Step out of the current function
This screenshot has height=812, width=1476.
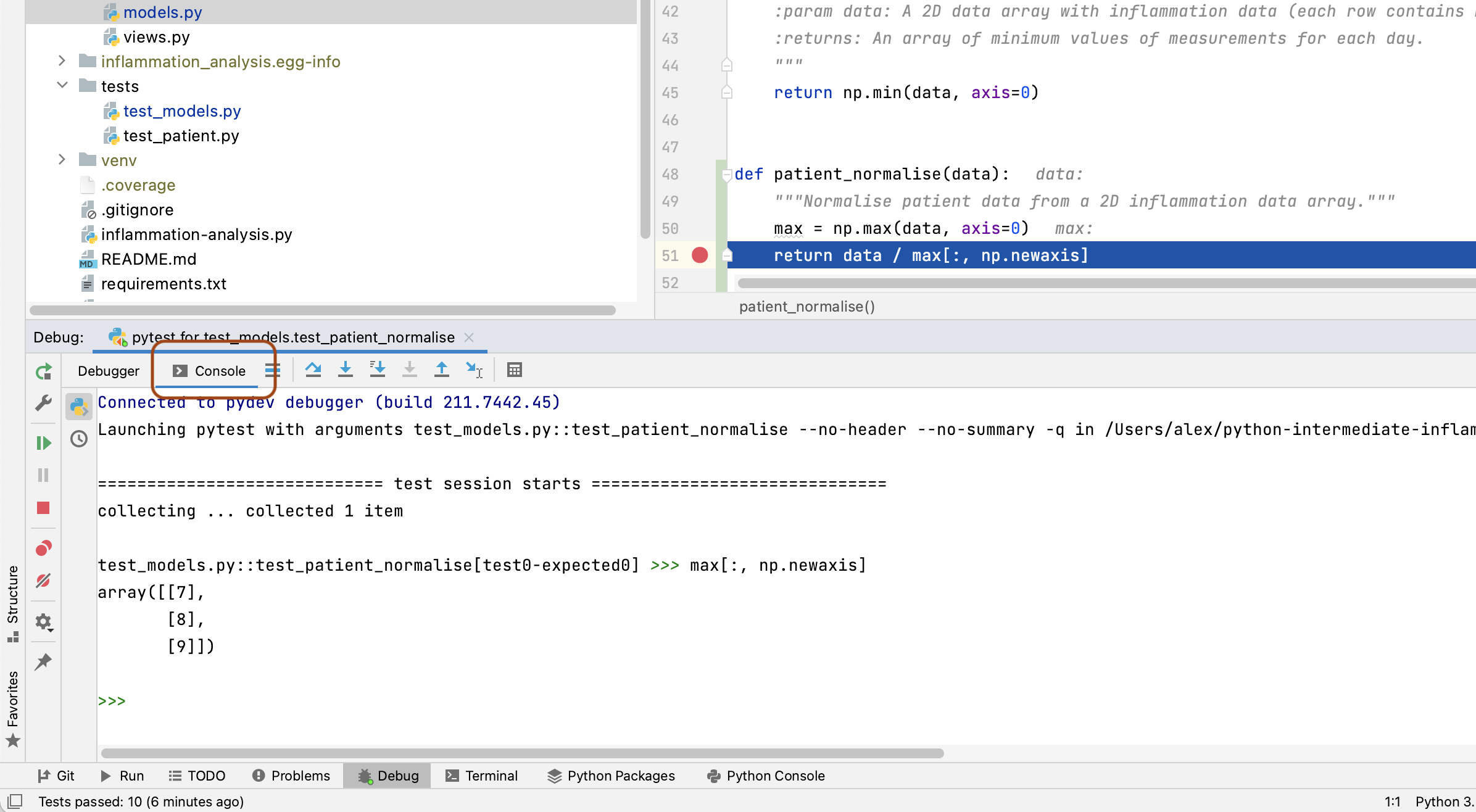(442, 369)
